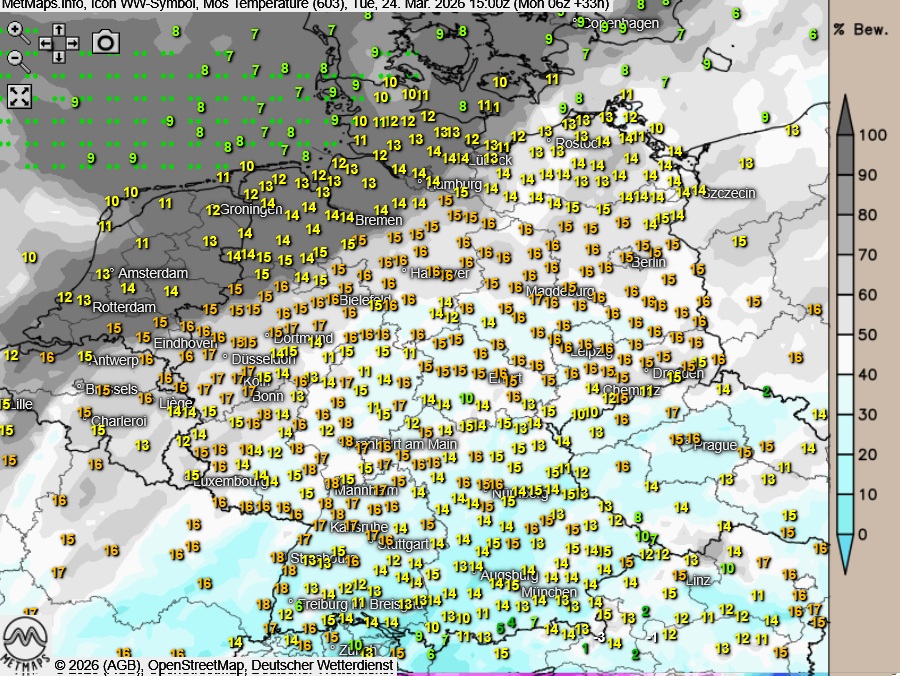The width and height of the screenshot is (900, 676).
Task: Zoom in with the plus magnifier
Action: 16,30
